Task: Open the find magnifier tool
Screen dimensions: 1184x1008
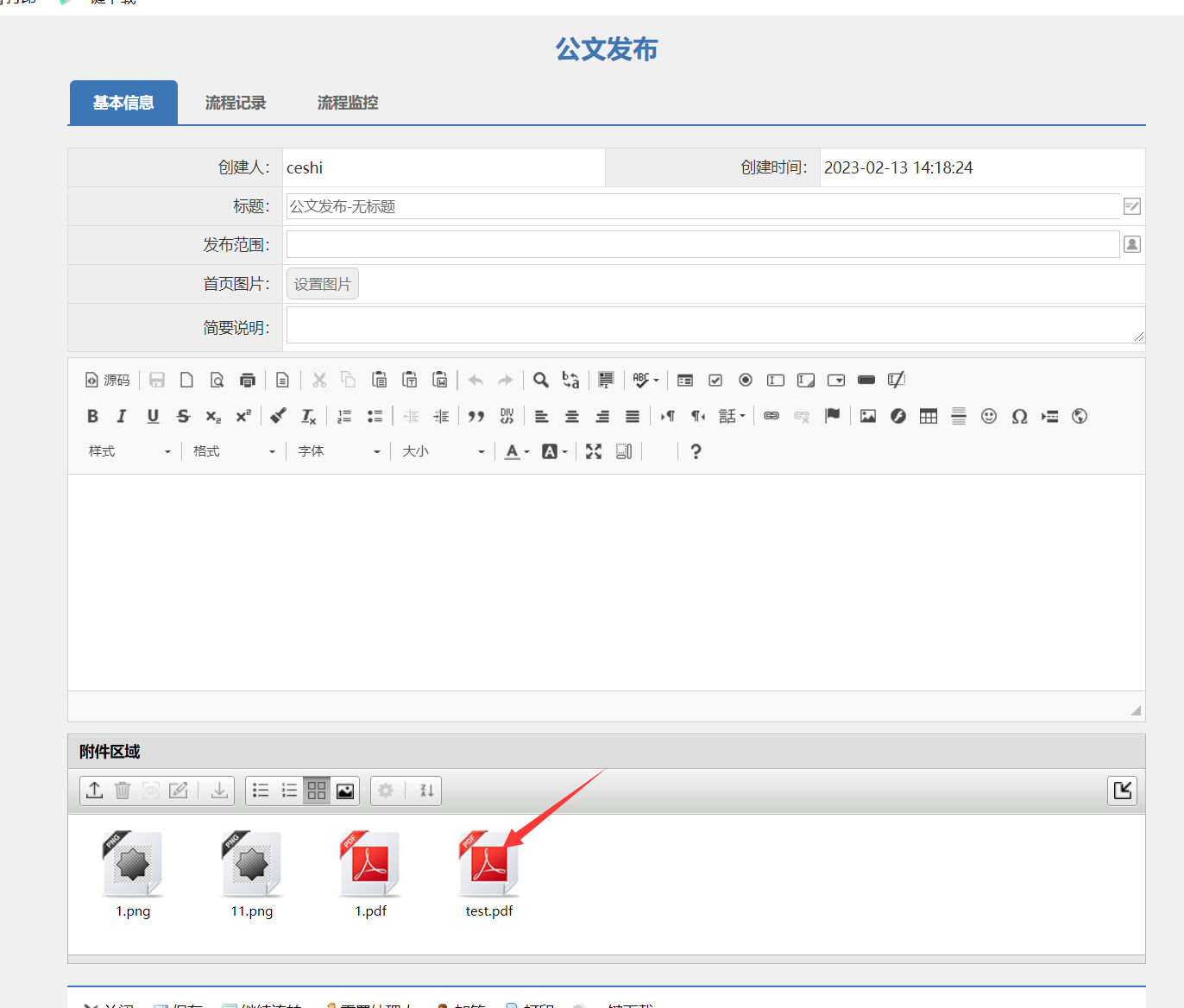Action: click(541, 380)
